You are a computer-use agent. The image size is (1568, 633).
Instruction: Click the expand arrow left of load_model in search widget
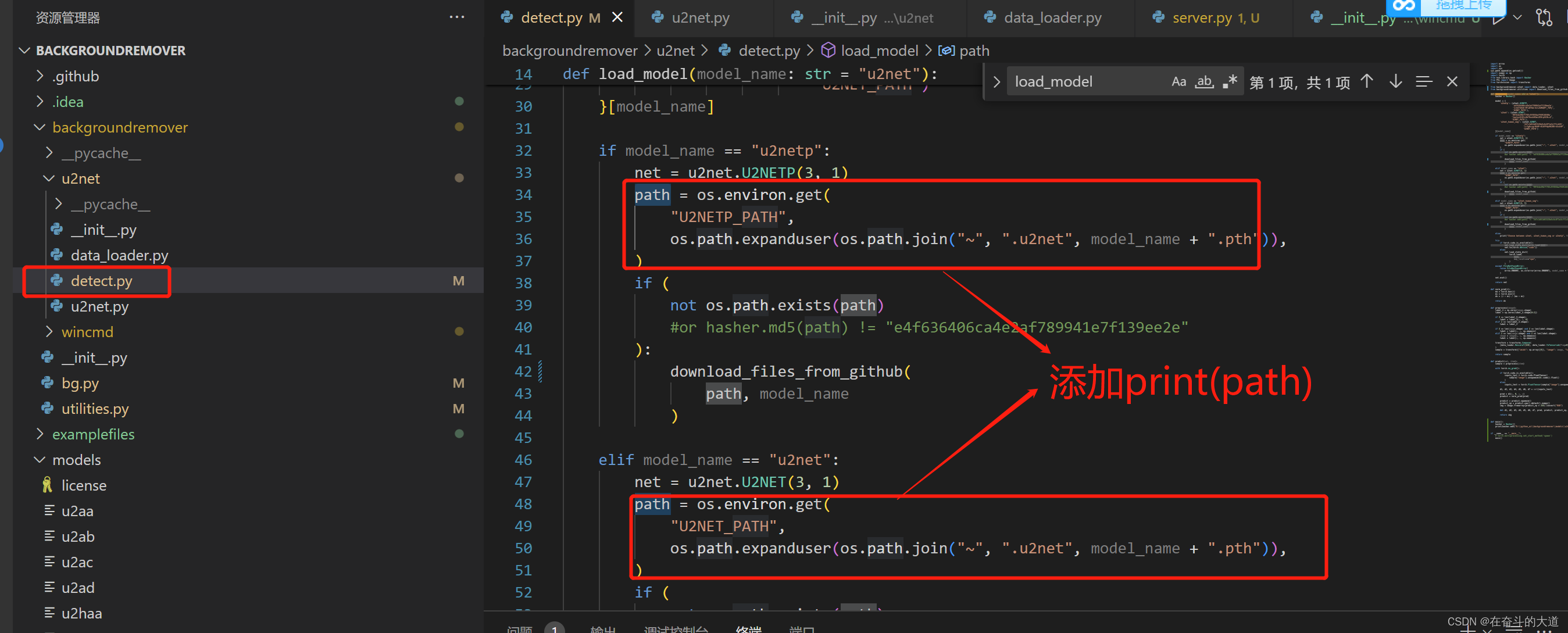996,81
